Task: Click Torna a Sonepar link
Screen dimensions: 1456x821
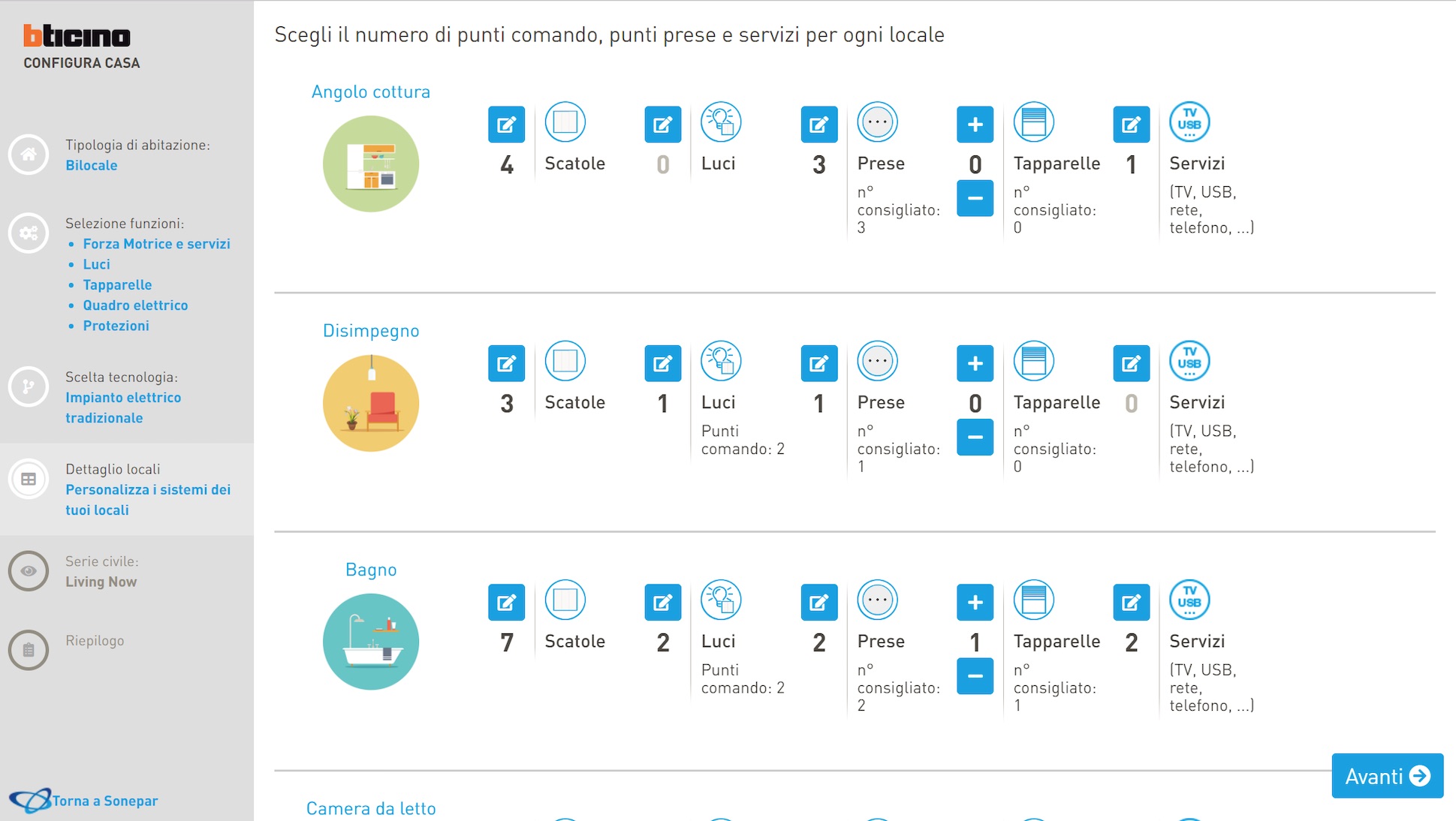Action: click(x=104, y=801)
